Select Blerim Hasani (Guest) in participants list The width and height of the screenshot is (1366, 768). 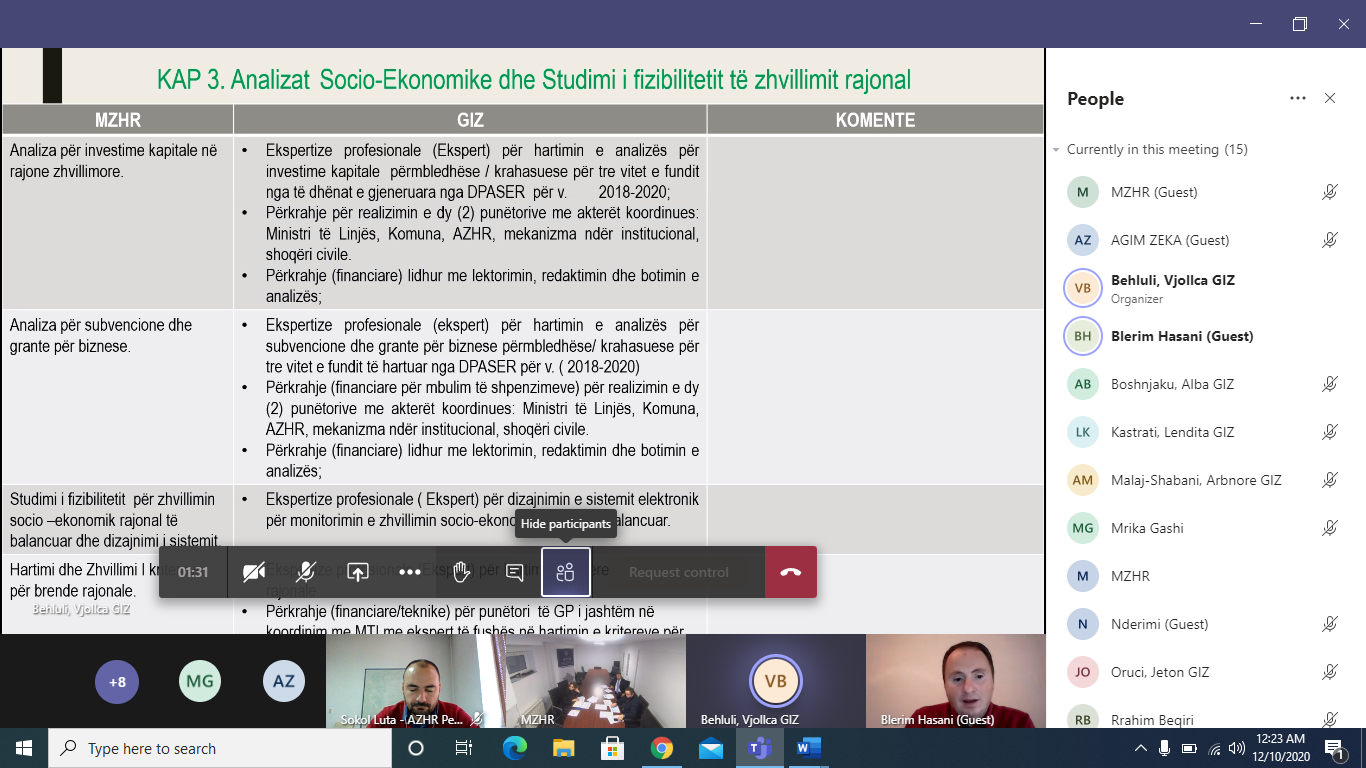(x=1180, y=336)
